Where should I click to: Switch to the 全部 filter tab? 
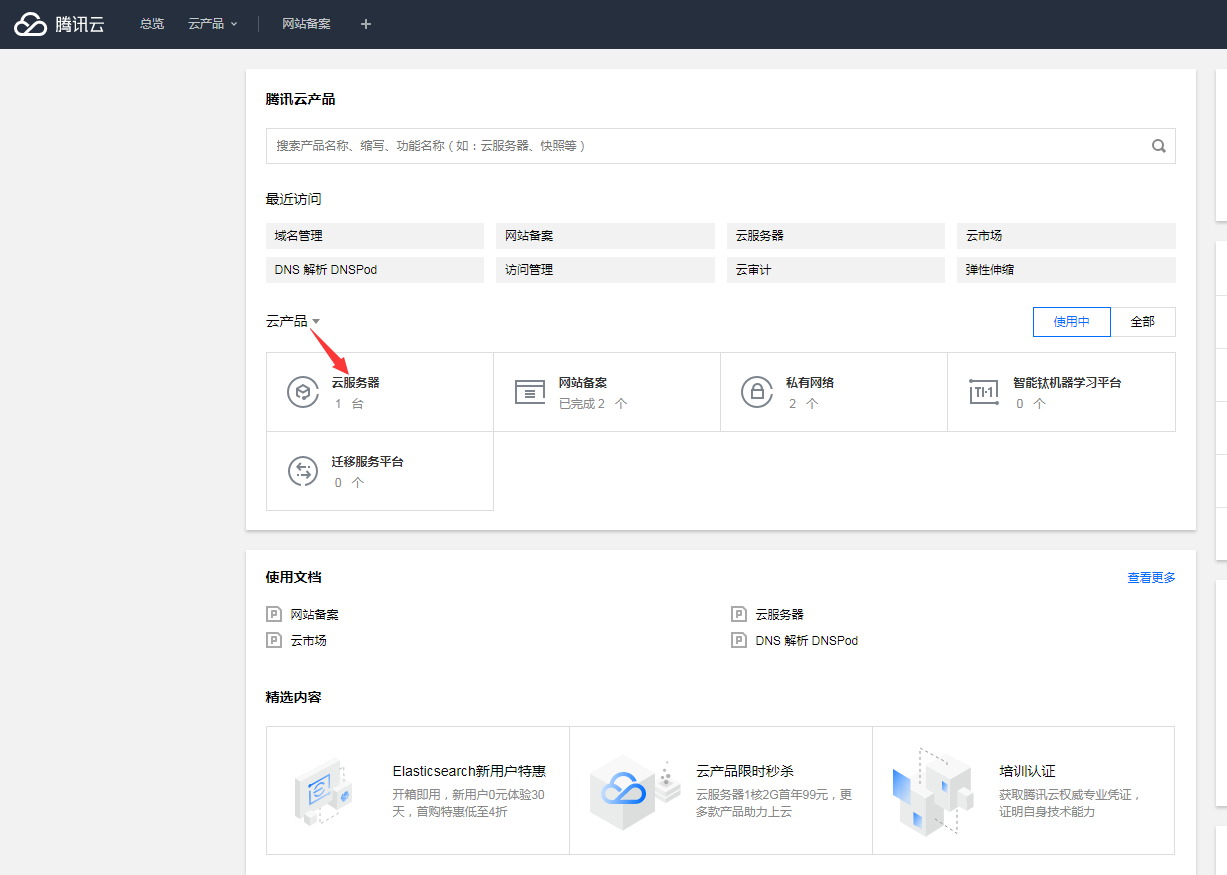(x=1143, y=322)
